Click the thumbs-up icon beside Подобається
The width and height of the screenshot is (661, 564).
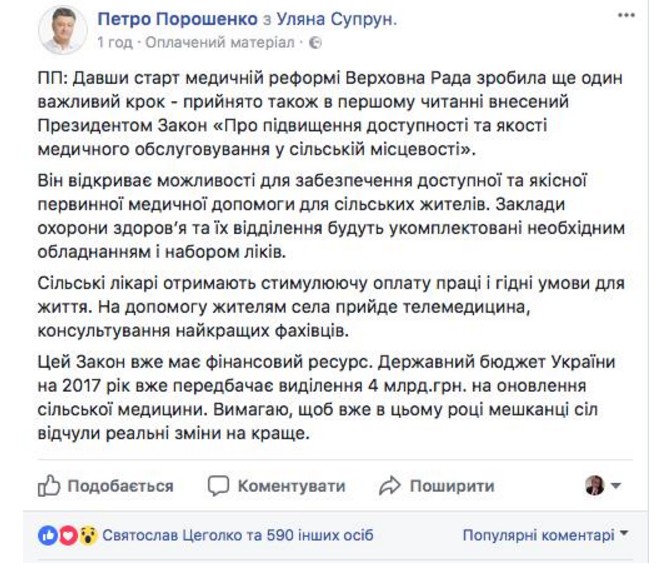(x=49, y=486)
